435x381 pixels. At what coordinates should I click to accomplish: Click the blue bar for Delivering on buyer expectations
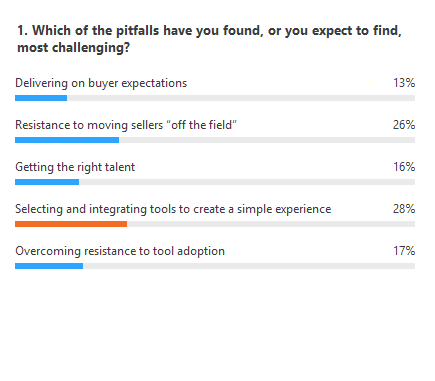pos(41,98)
